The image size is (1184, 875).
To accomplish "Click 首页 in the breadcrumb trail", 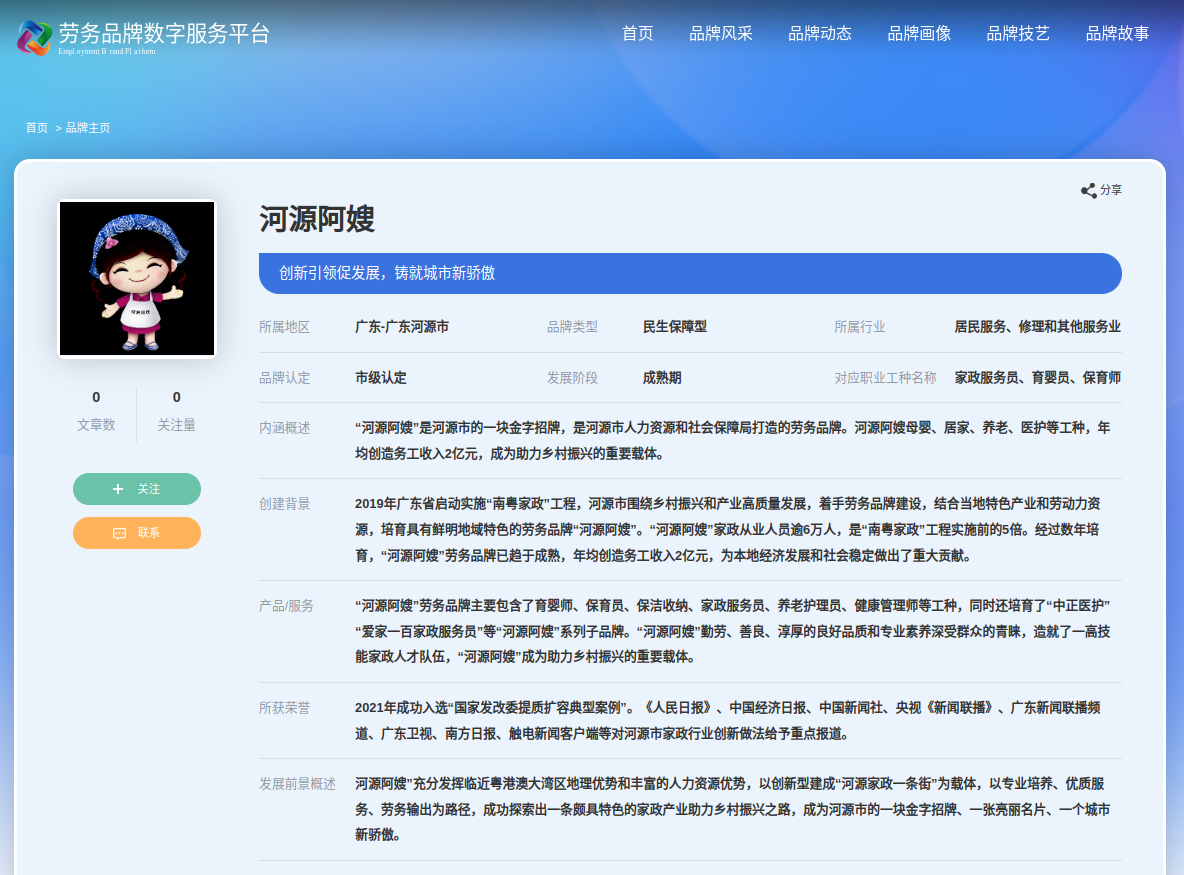I will pyautogui.click(x=37, y=127).
